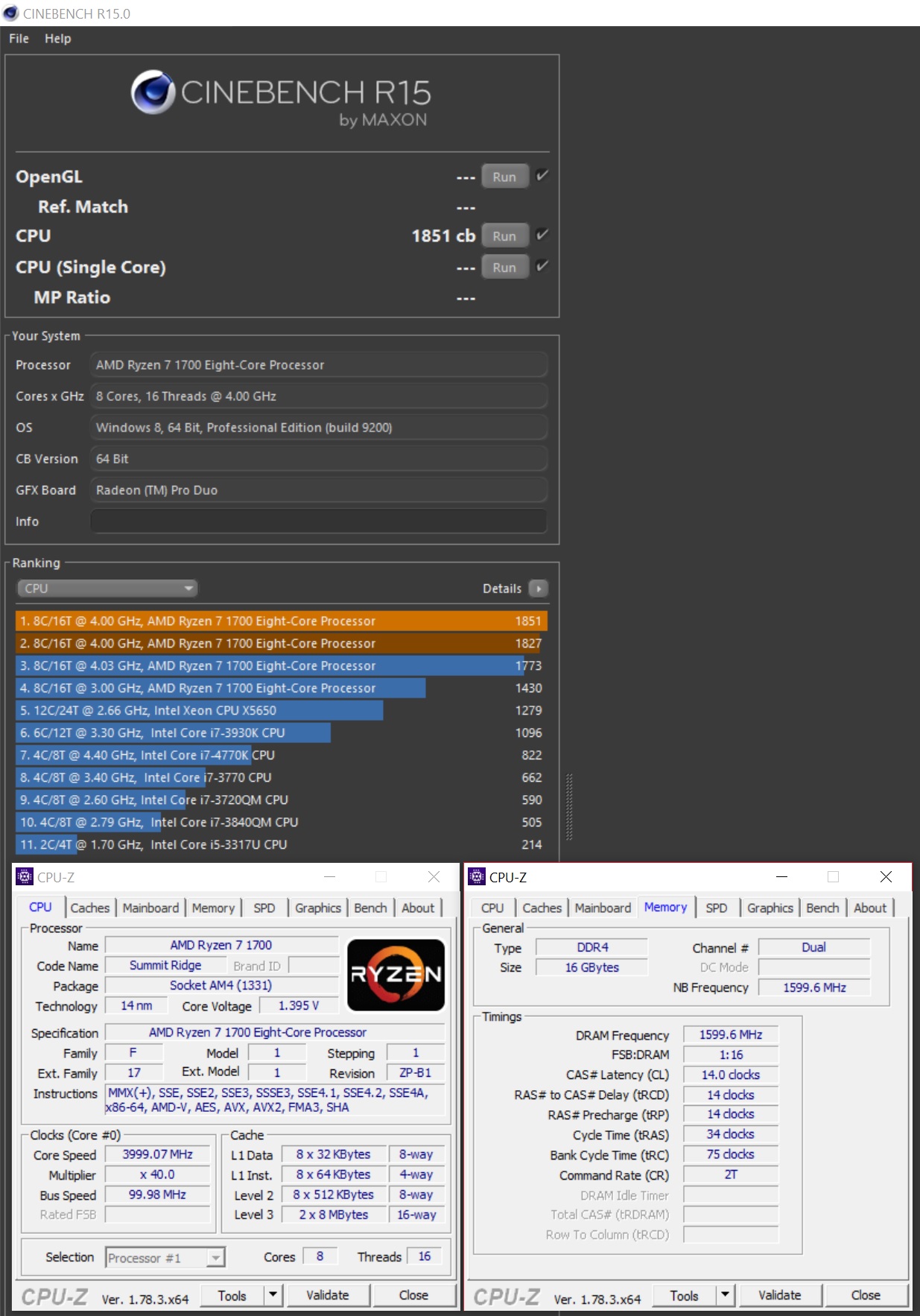Open the Ranking CPU dropdown
Screen dimensions: 920x1316
[x=107, y=589]
